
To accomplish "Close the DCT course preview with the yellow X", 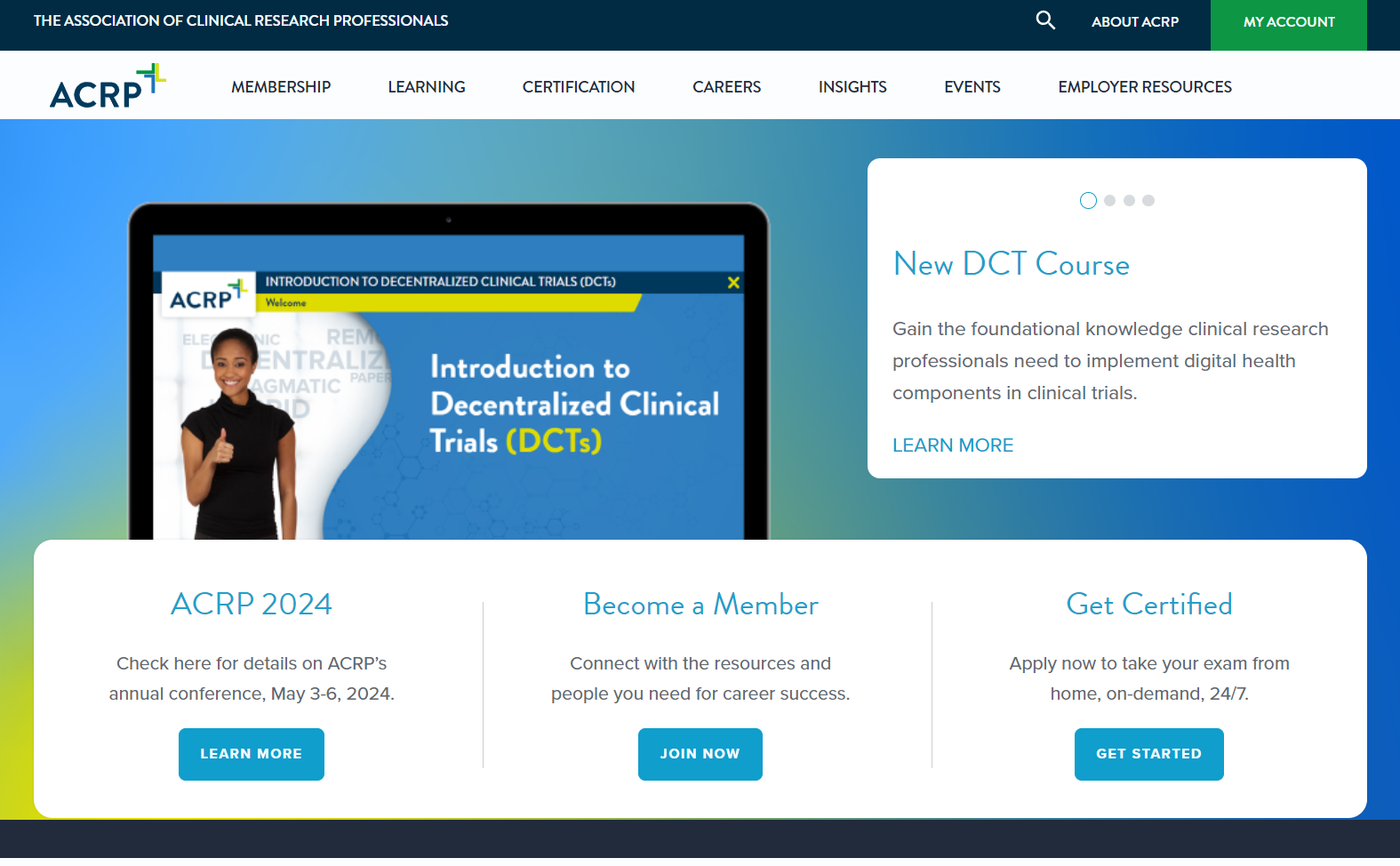I will 733,283.
